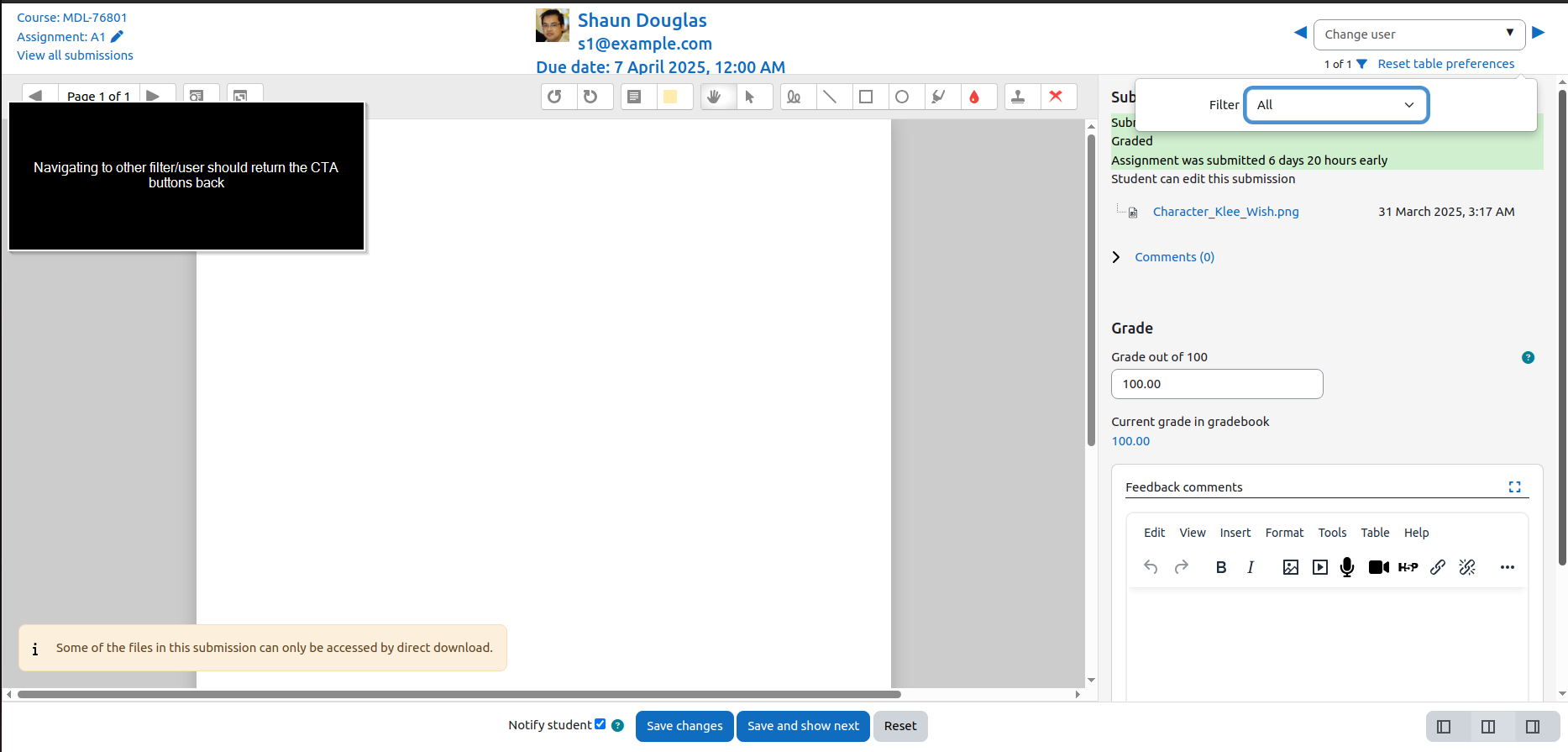Record video in feedback editor
Image resolution: width=1568 pixels, height=752 pixels.
pos(1378,567)
